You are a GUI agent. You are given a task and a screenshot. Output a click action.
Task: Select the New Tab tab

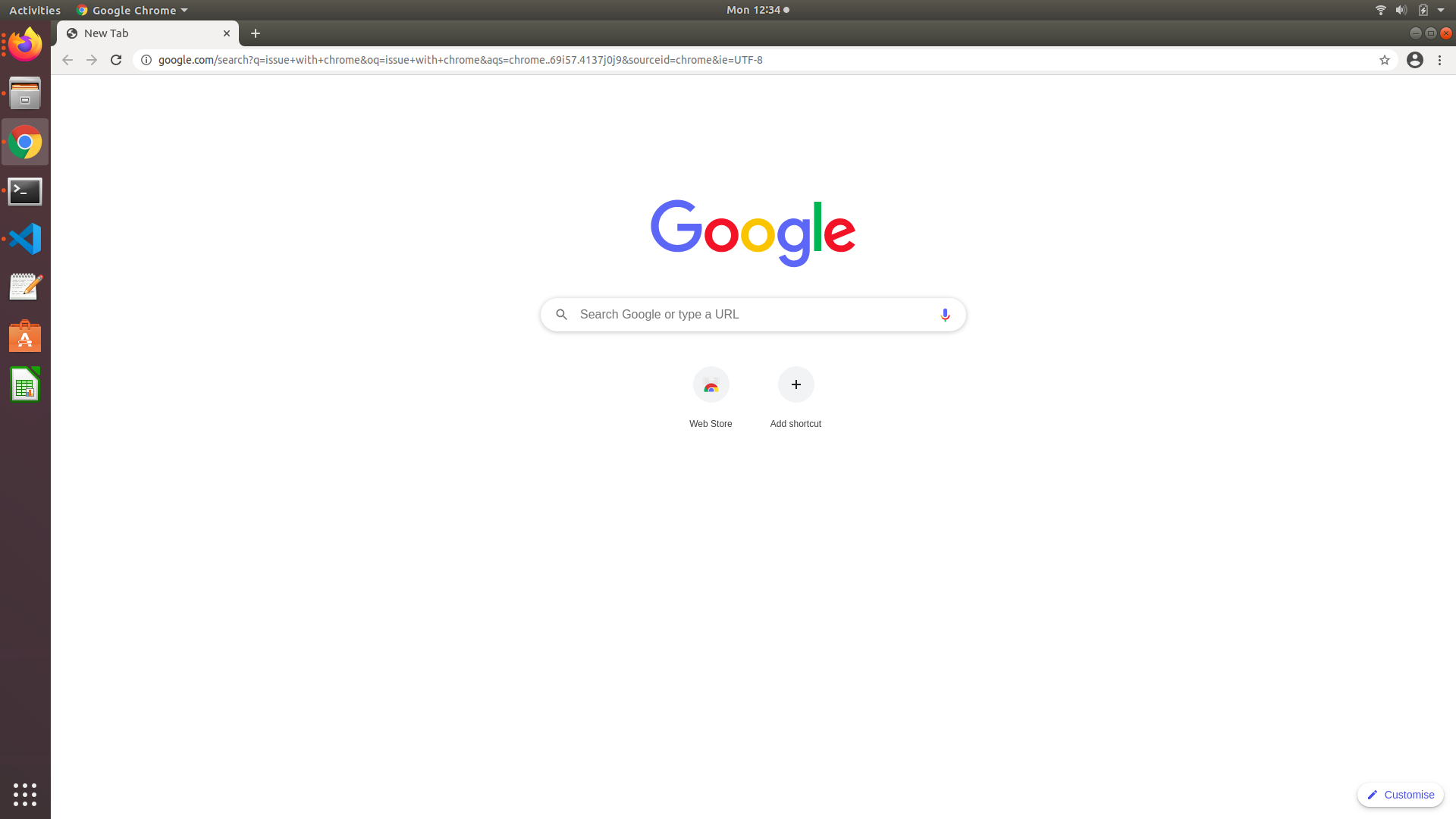point(147,33)
